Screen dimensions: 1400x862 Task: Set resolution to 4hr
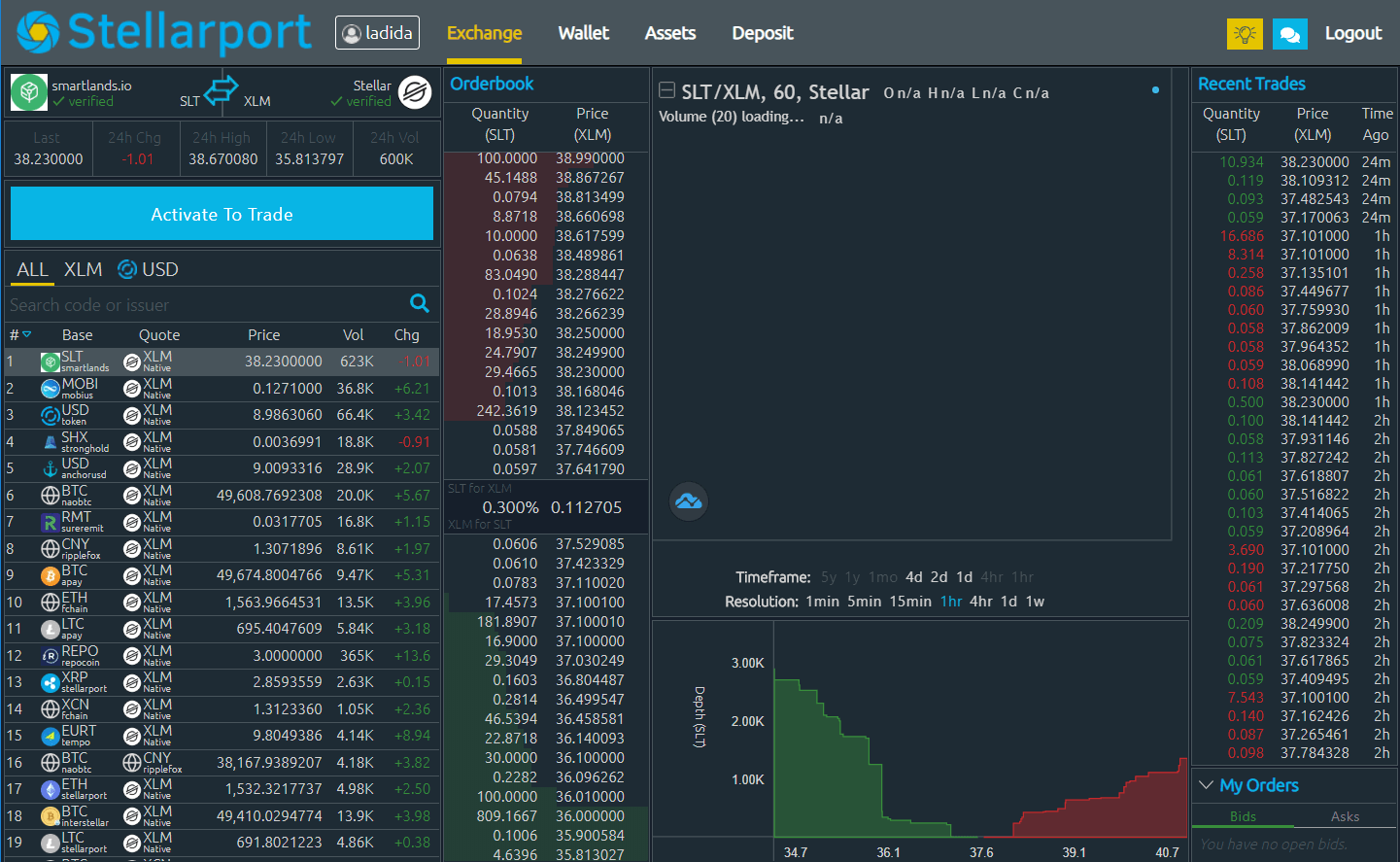[981, 602]
